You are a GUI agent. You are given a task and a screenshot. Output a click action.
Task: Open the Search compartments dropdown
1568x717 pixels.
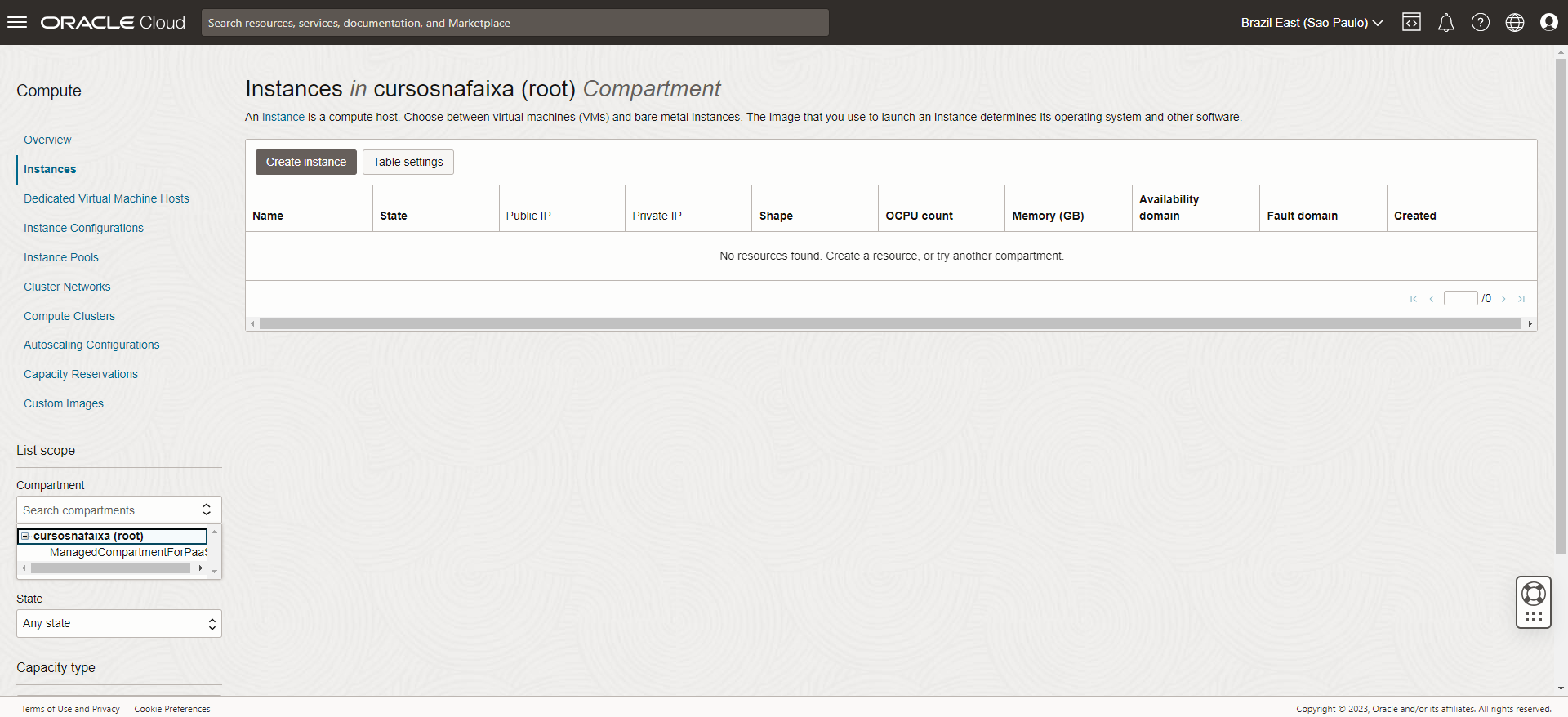pyautogui.click(x=119, y=510)
